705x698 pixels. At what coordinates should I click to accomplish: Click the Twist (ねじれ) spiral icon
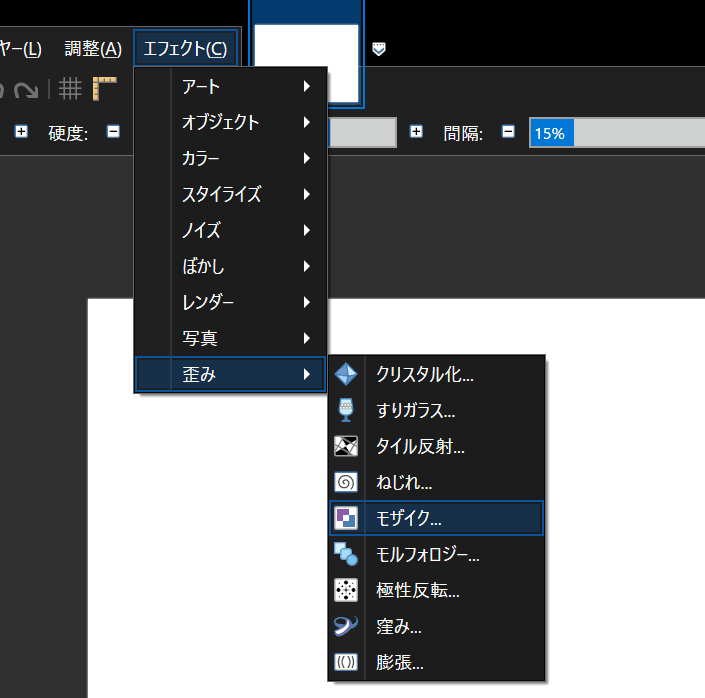[346, 482]
